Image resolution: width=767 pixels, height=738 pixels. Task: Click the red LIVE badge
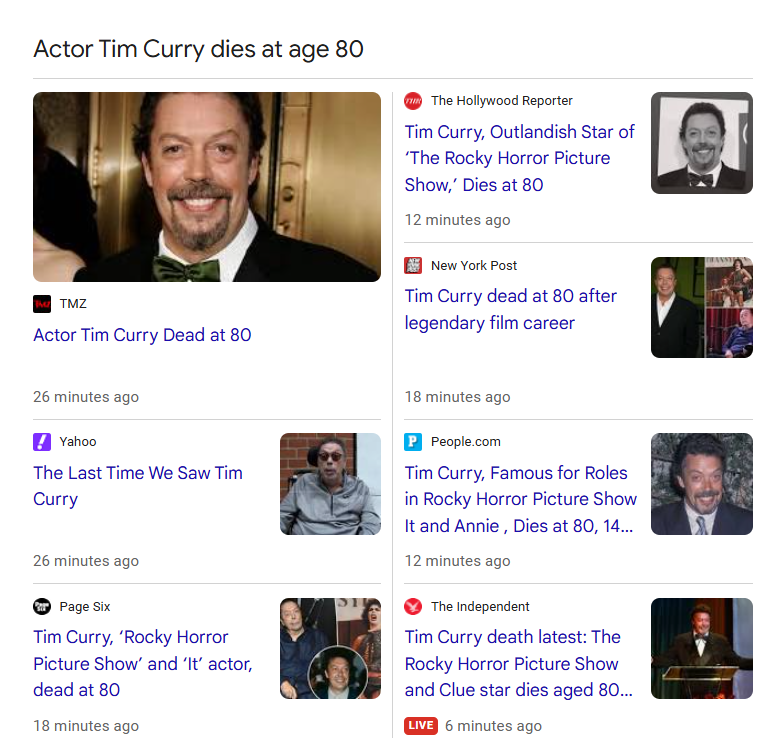click(421, 725)
